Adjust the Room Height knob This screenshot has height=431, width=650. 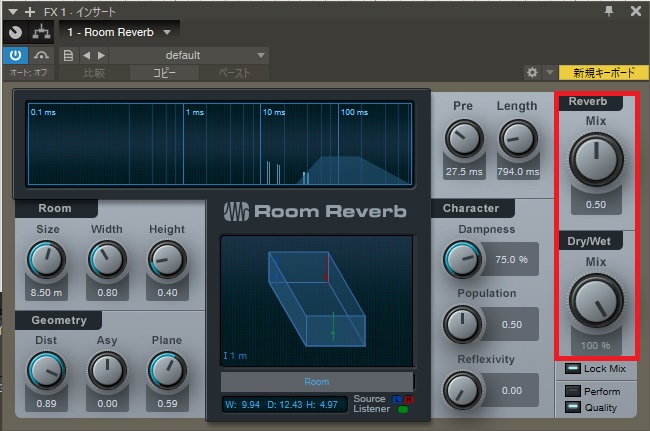click(167, 259)
